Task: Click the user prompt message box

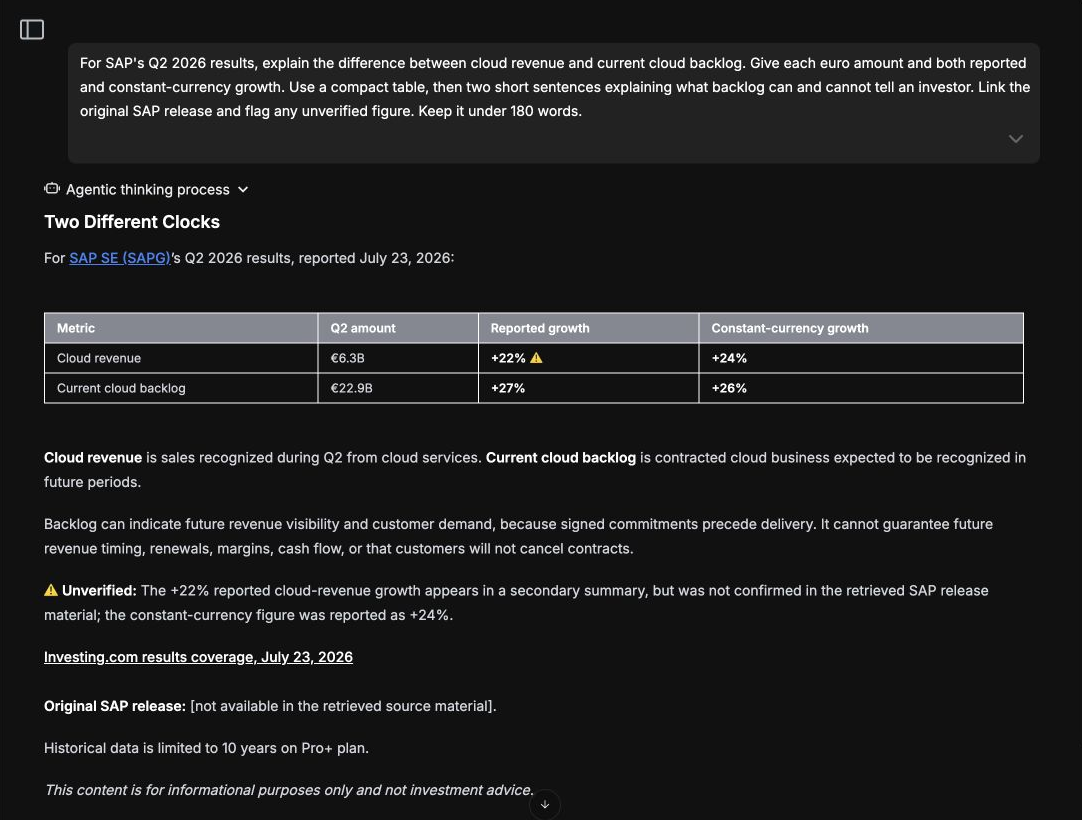Action: (553, 104)
